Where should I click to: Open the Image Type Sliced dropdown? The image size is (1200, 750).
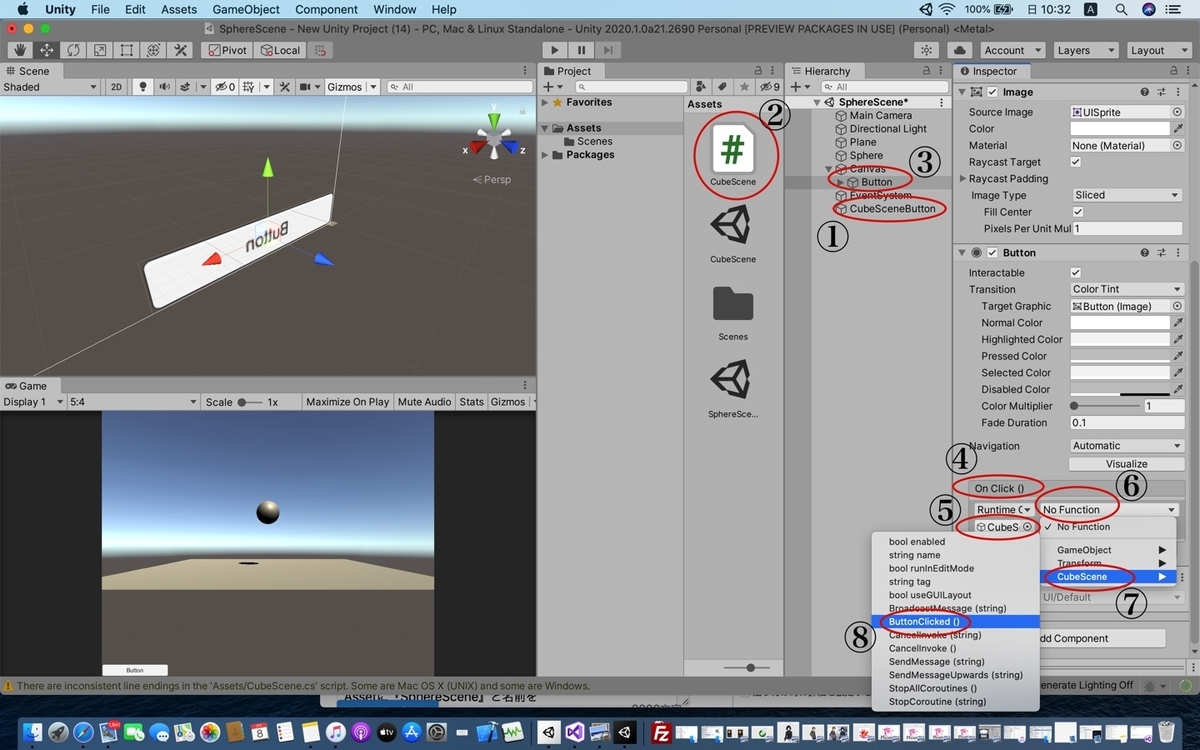pyautogui.click(x=1127, y=195)
